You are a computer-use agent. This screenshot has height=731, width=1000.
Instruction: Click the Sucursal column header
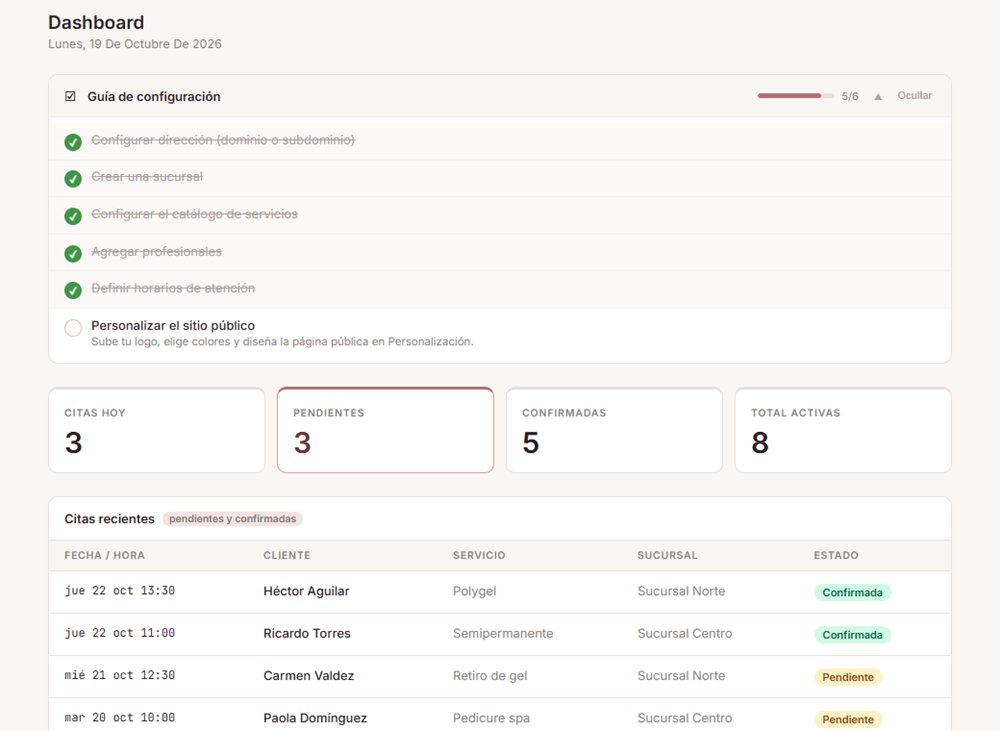667,555
